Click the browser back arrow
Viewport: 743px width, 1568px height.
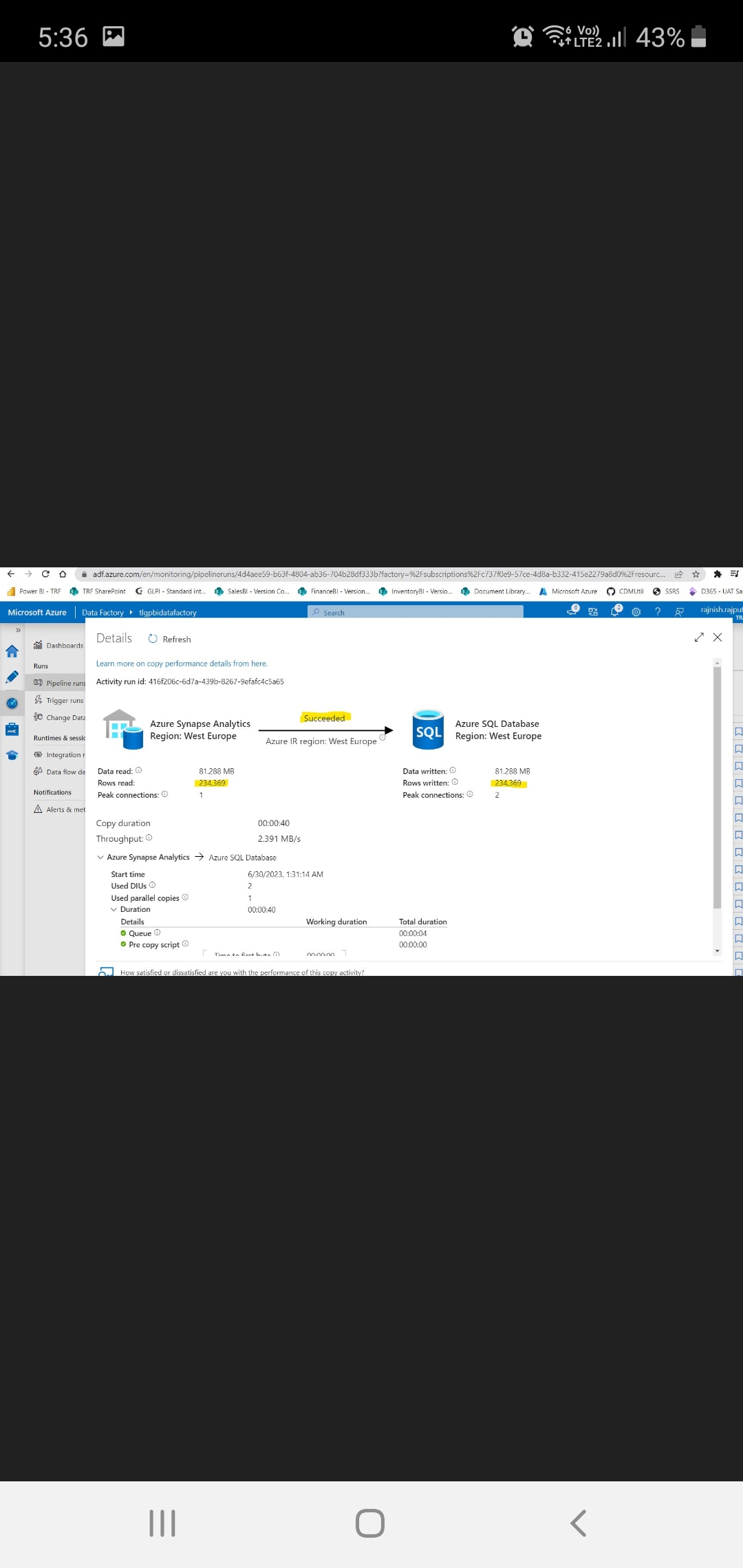pos(10,574)
